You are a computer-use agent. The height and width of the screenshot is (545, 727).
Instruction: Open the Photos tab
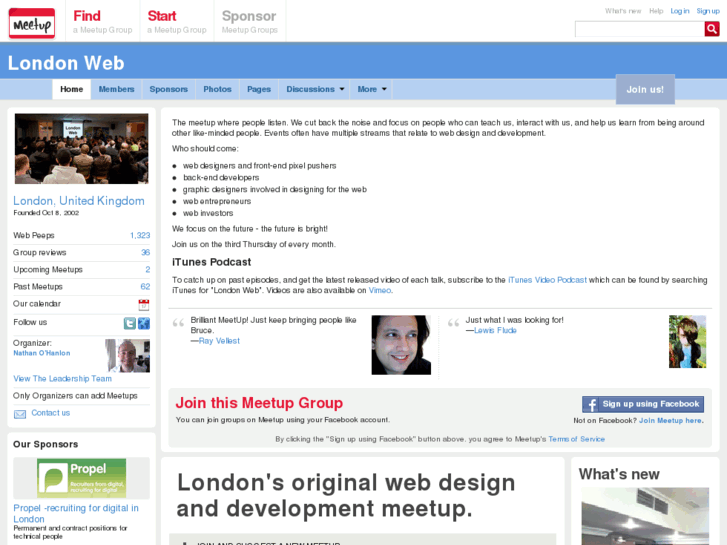217,89
